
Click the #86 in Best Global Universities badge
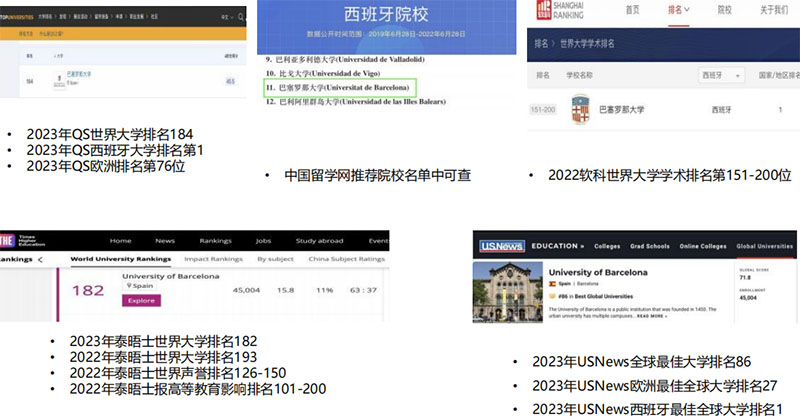pos(591,296)
